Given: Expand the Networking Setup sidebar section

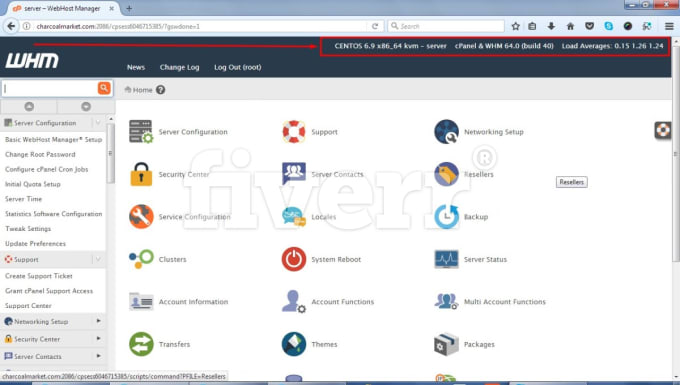Looking at the screenshot, I should point(98,321).
